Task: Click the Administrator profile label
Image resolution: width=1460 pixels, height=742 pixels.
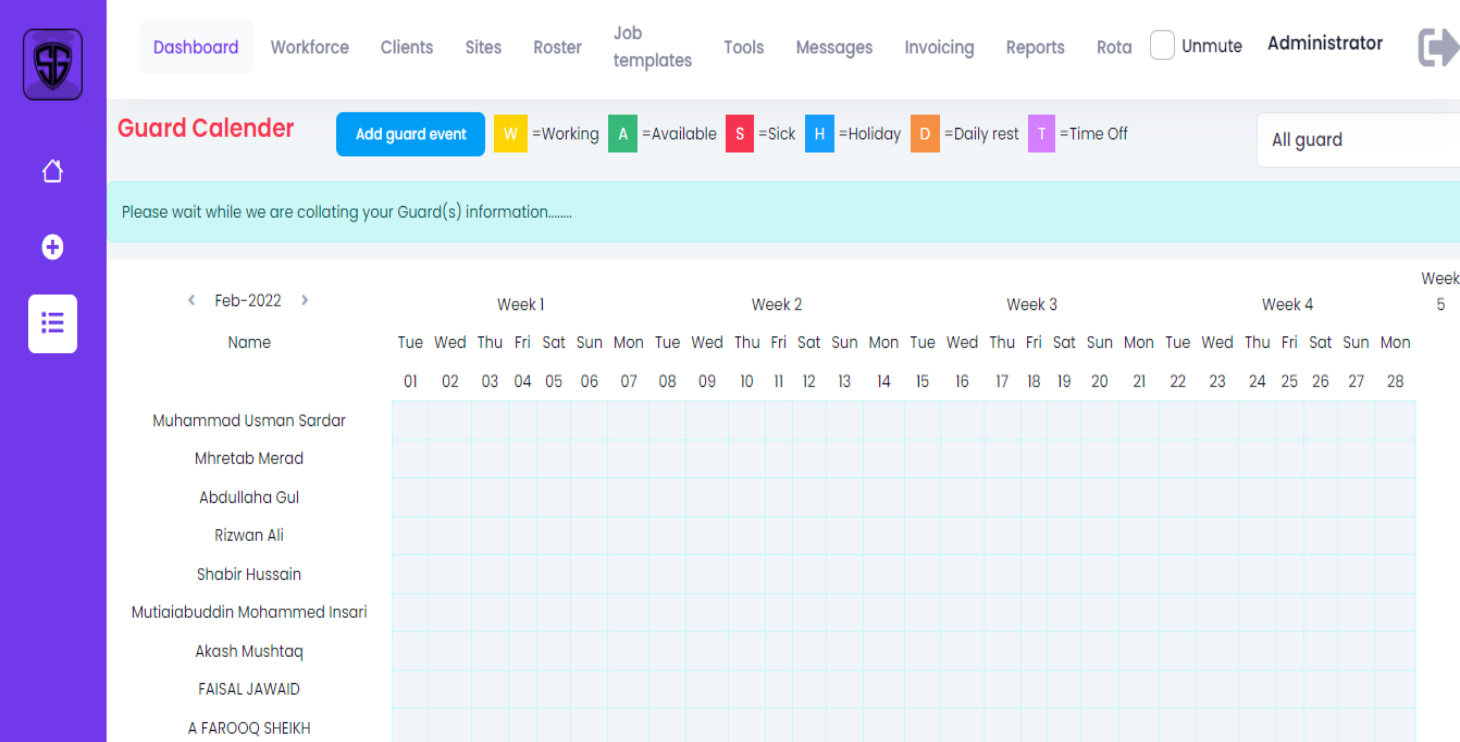Action: click(x=1325, y=43)
